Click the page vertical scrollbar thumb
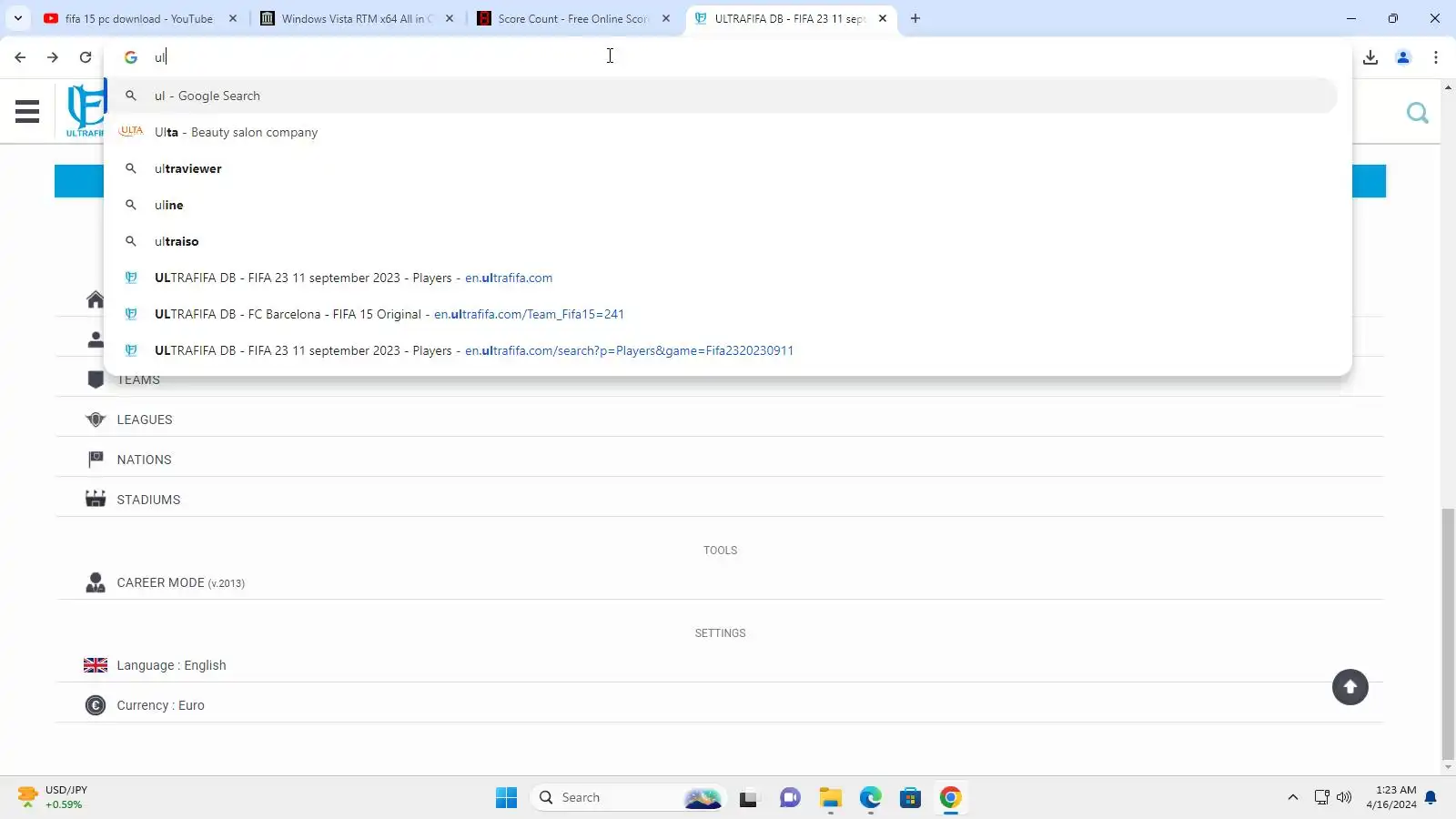The image size is (1456, 819). point(1448,634)
